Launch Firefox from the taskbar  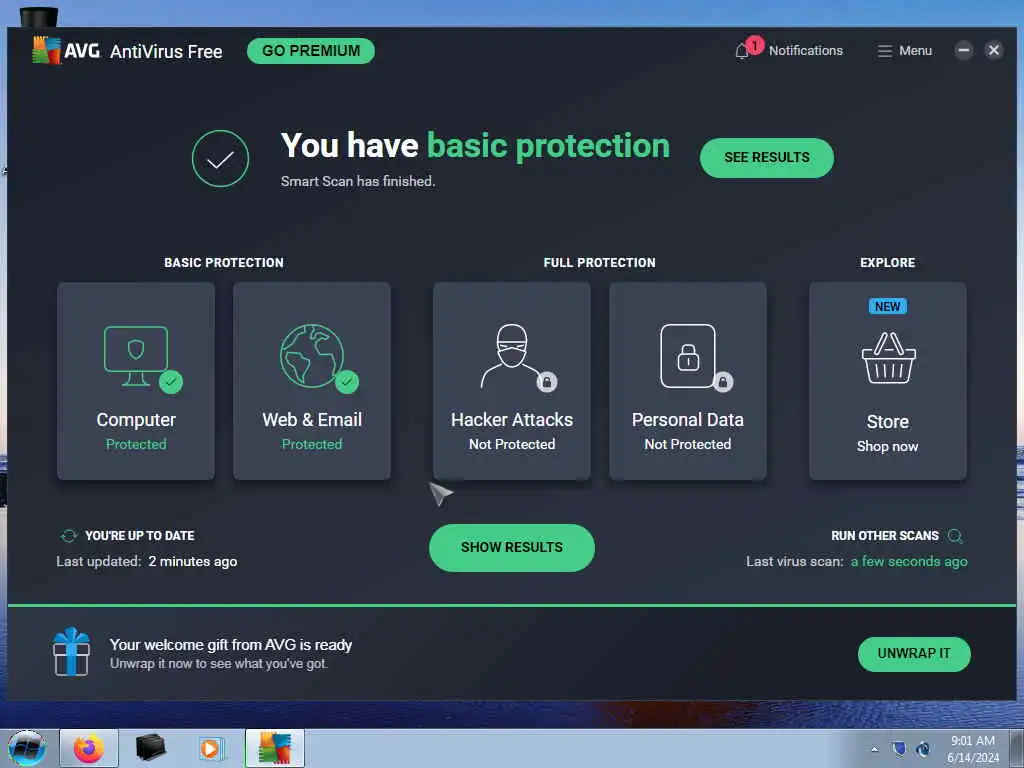click(89, 748)
